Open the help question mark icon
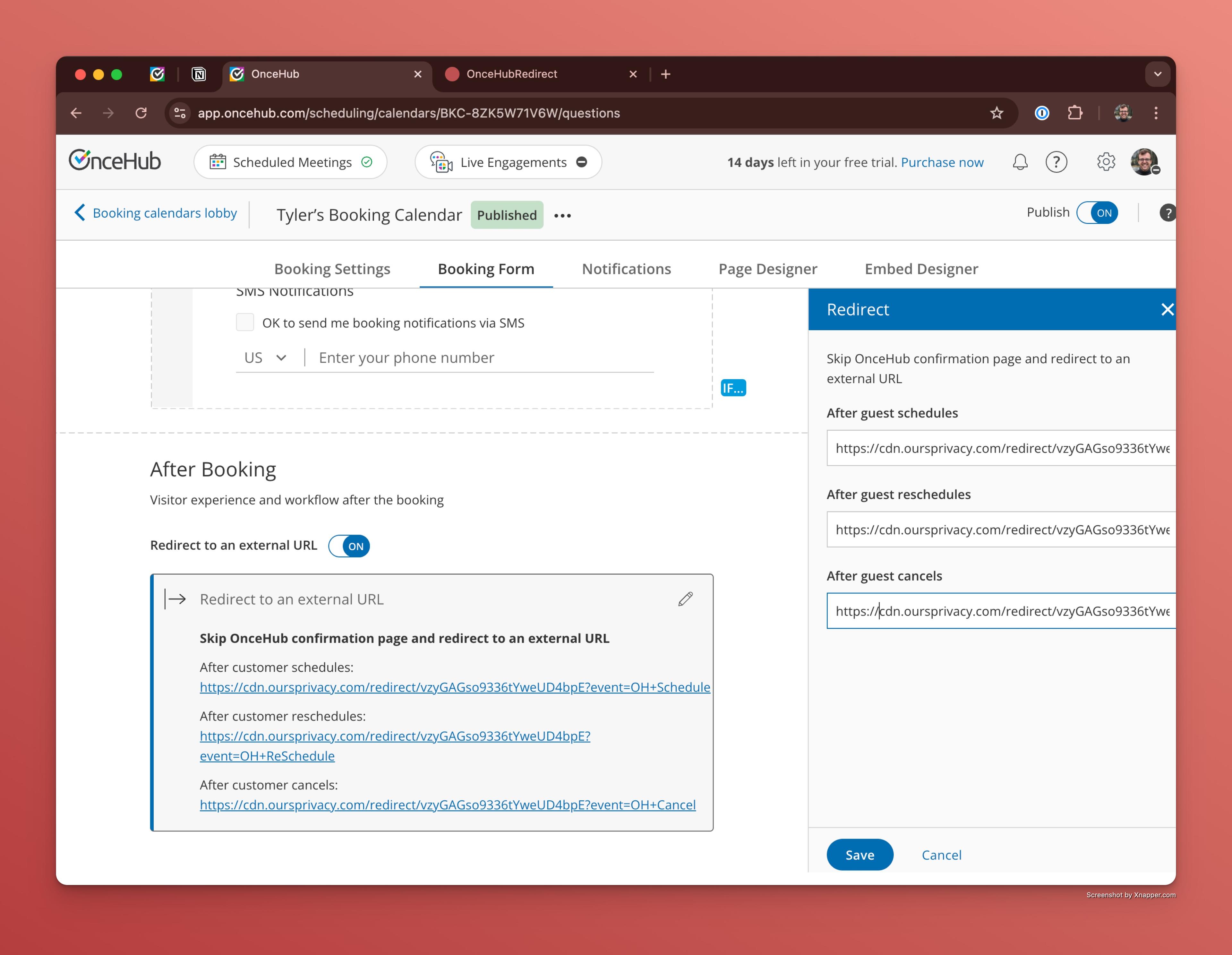This screenshot has height=955, width=1232. (1056, 162)
